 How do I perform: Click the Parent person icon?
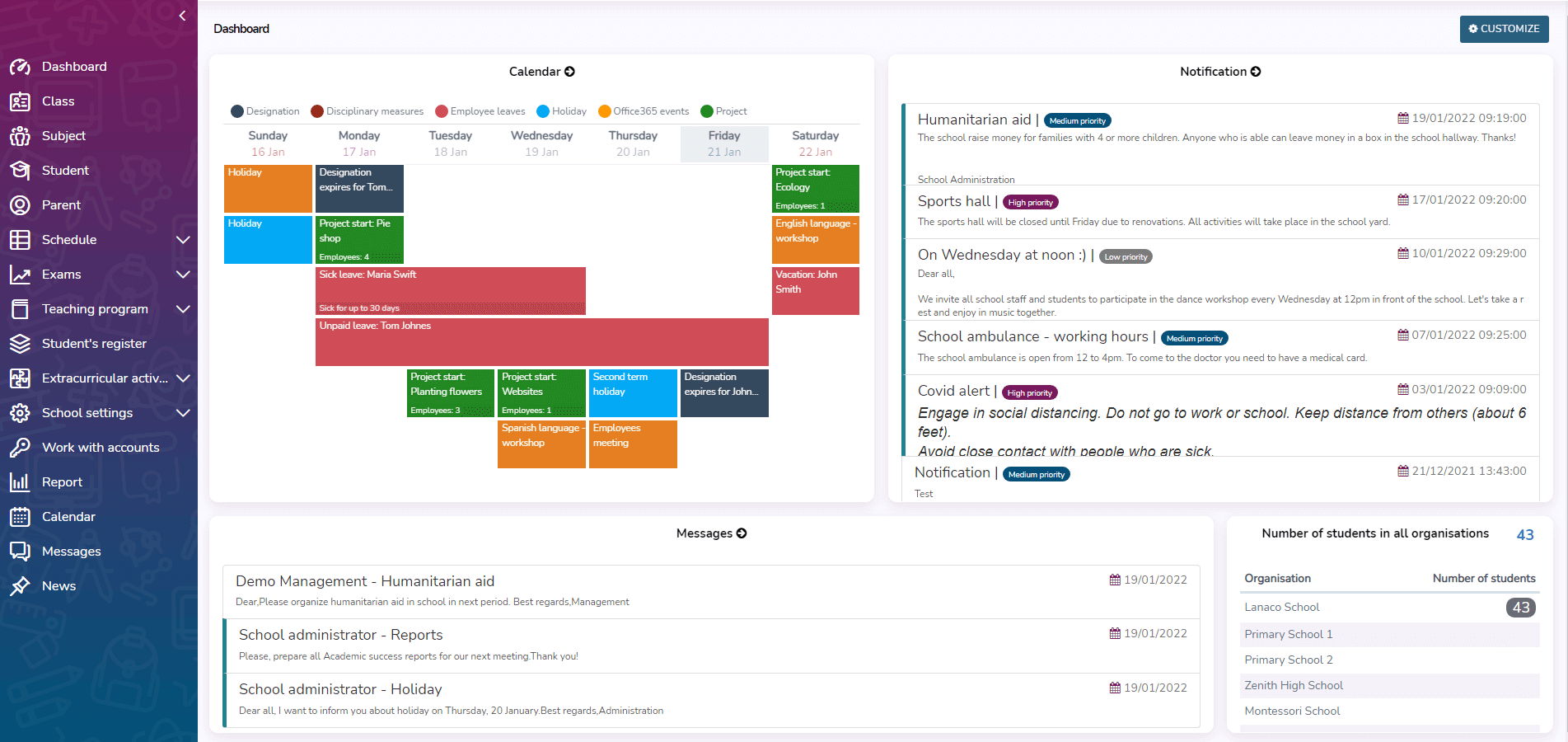pos(20,205)
